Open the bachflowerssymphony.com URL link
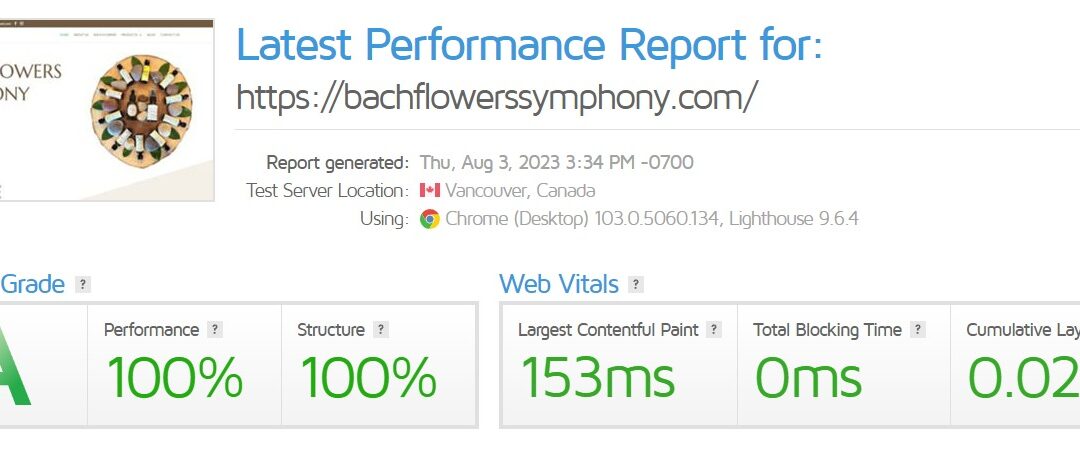The width and height of the screenshot is (1080, 468). [496, 97]
